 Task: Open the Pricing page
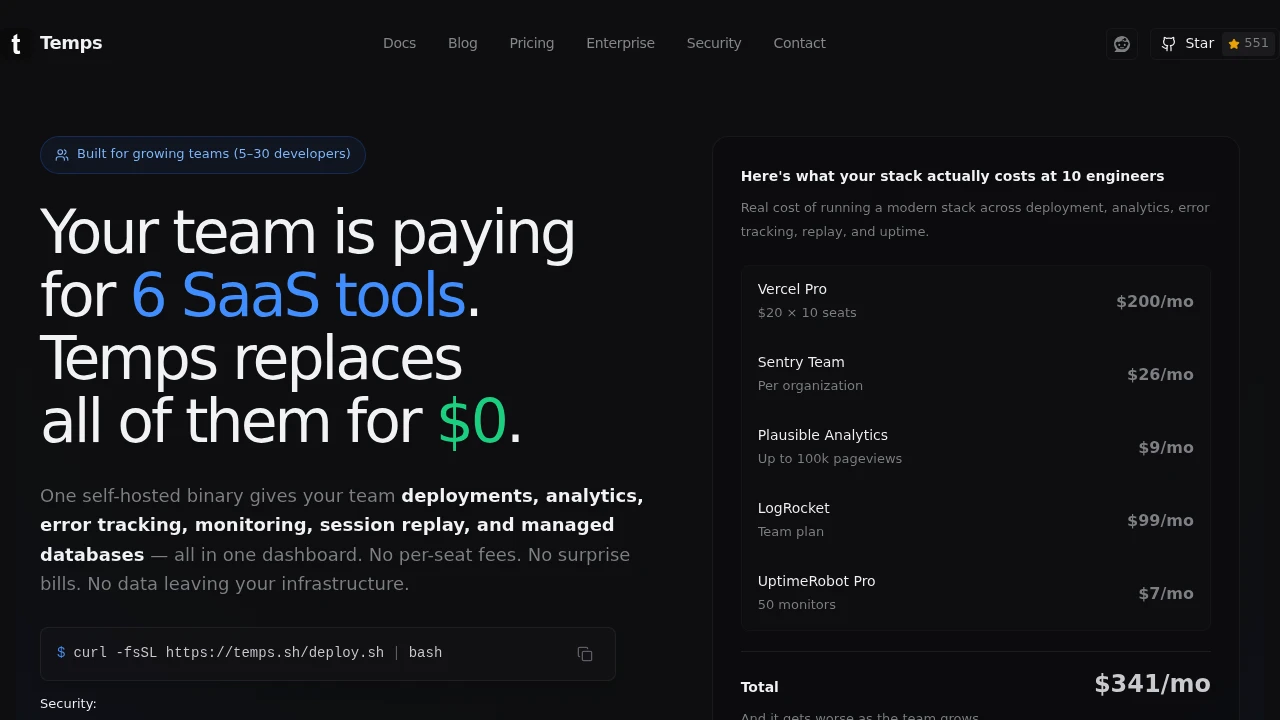(532, 43)
